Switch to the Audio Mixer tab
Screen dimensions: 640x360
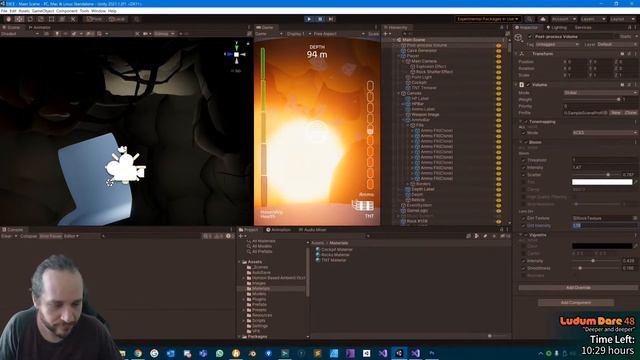pos(313,230)
